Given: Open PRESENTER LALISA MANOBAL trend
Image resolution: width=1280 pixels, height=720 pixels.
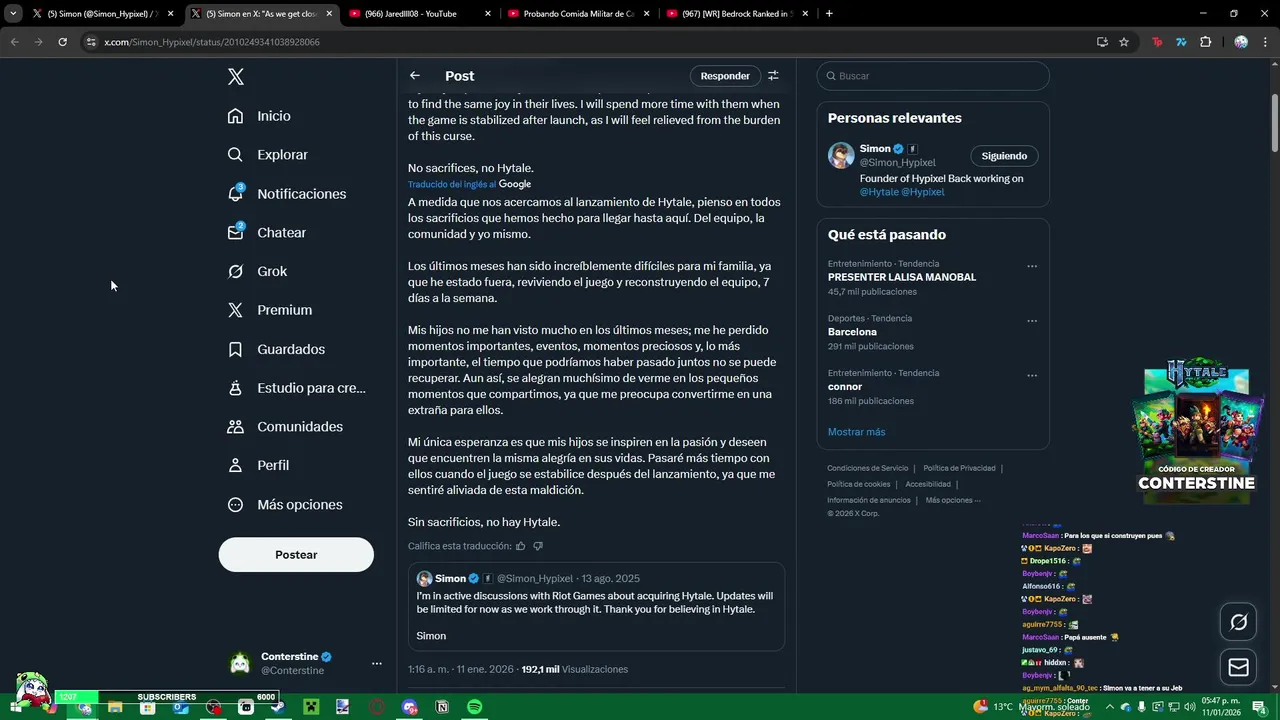Looking at the screenshot, I should tap(902, 277).
